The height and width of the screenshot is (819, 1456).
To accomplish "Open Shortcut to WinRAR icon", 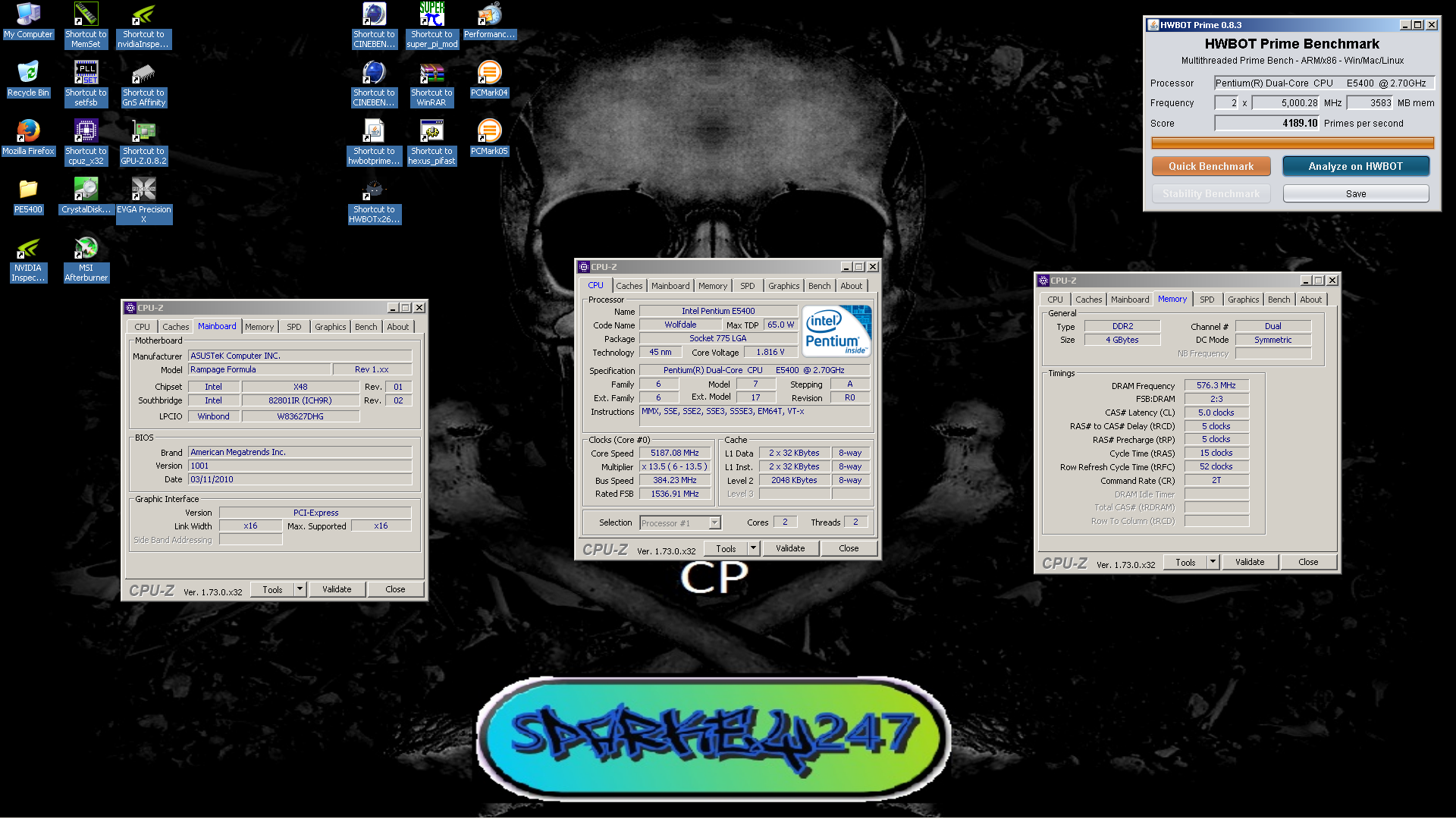I will click(x=431, y=84).
